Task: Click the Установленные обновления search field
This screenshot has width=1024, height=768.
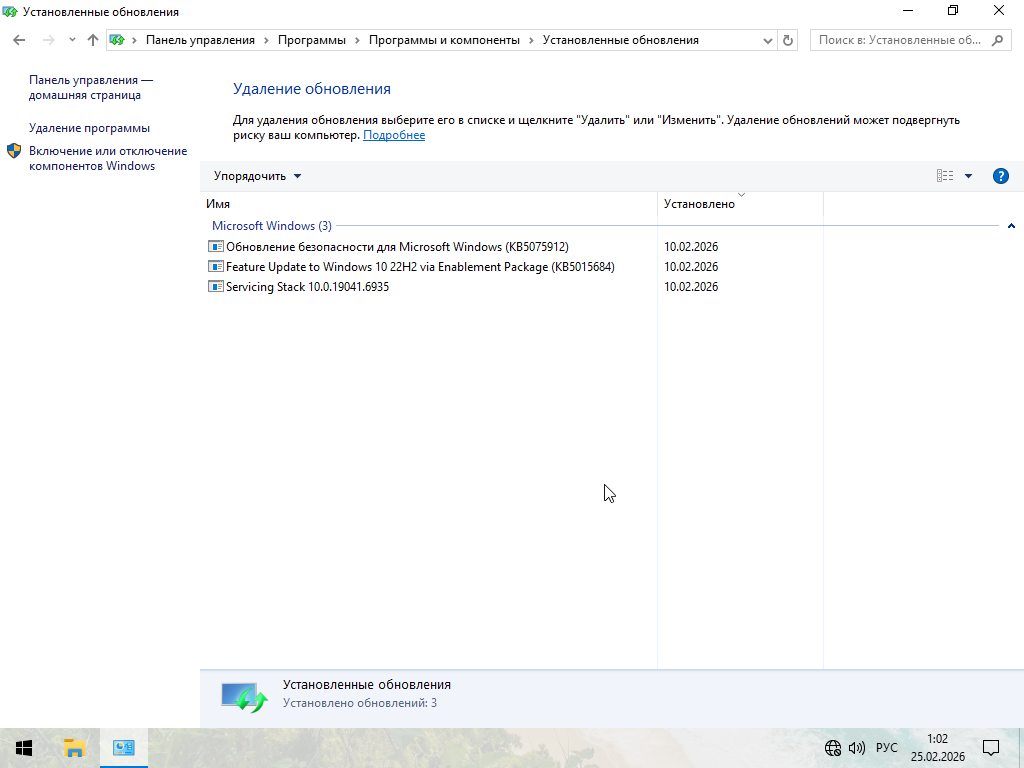Action: [x=900, y=40]
